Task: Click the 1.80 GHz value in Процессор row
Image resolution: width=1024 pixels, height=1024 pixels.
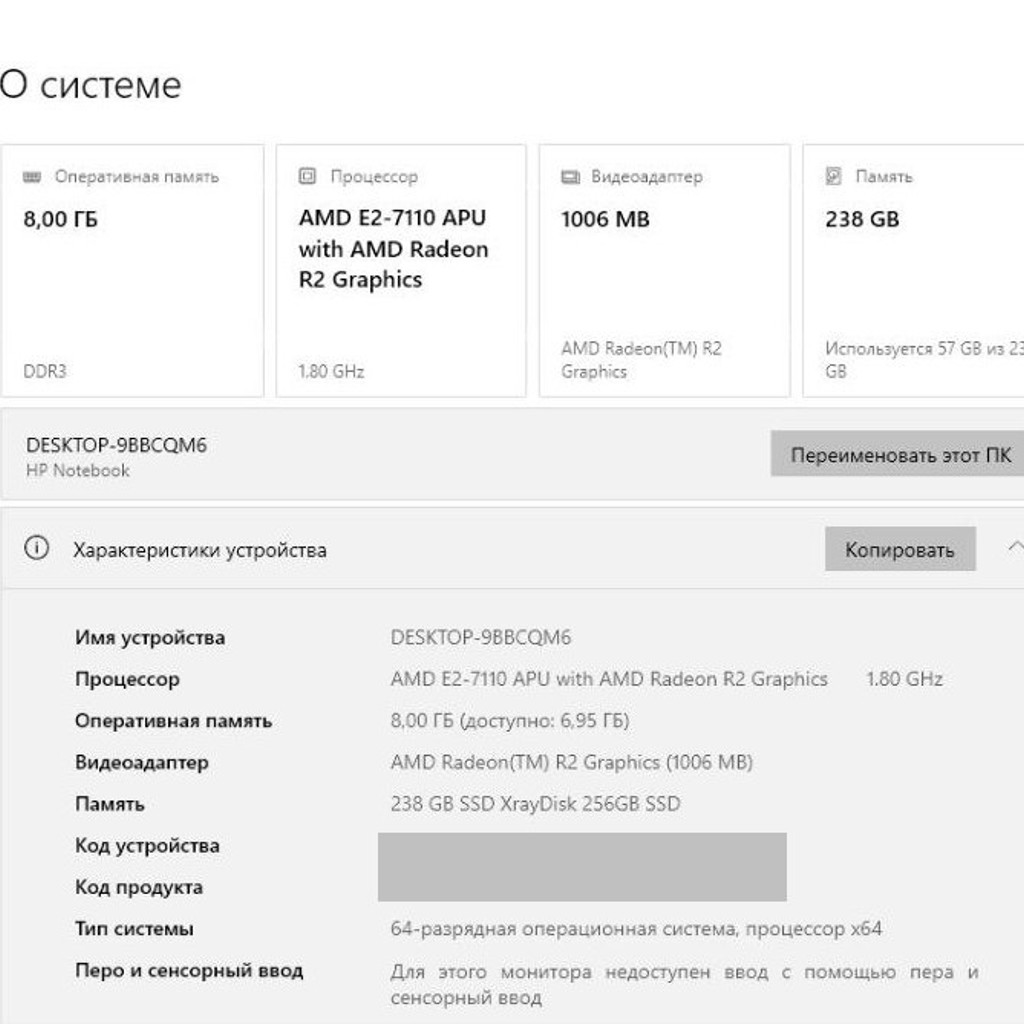Action: click(x=904, y=679)
